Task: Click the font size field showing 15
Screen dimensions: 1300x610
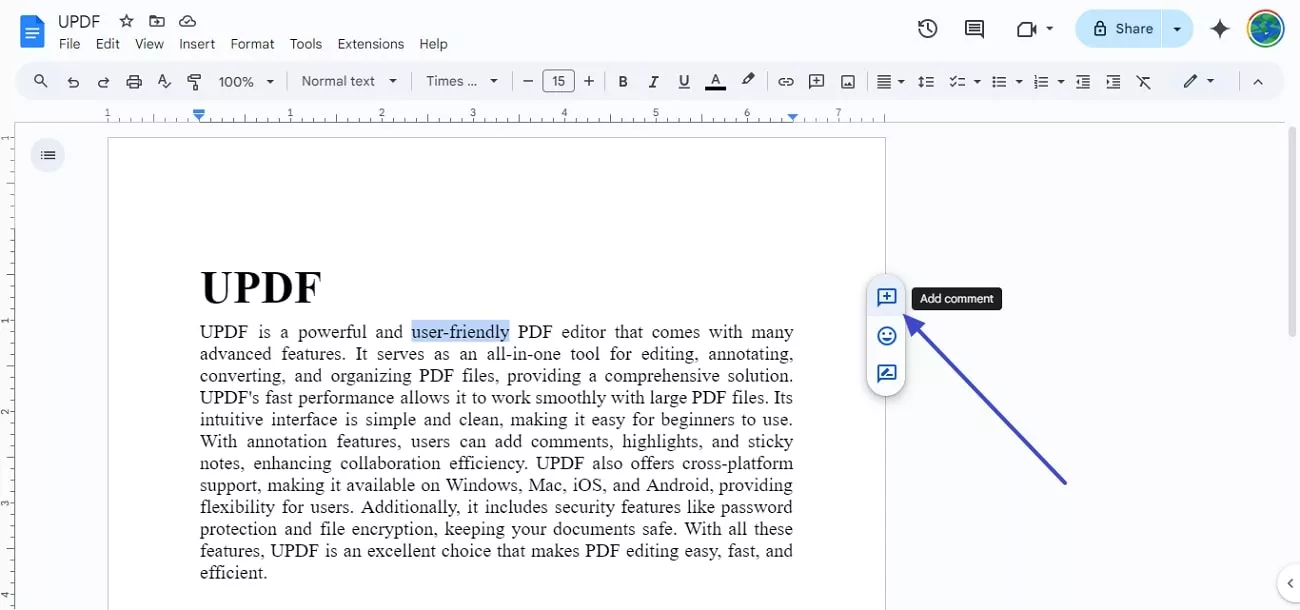Action: coord(558,81)
